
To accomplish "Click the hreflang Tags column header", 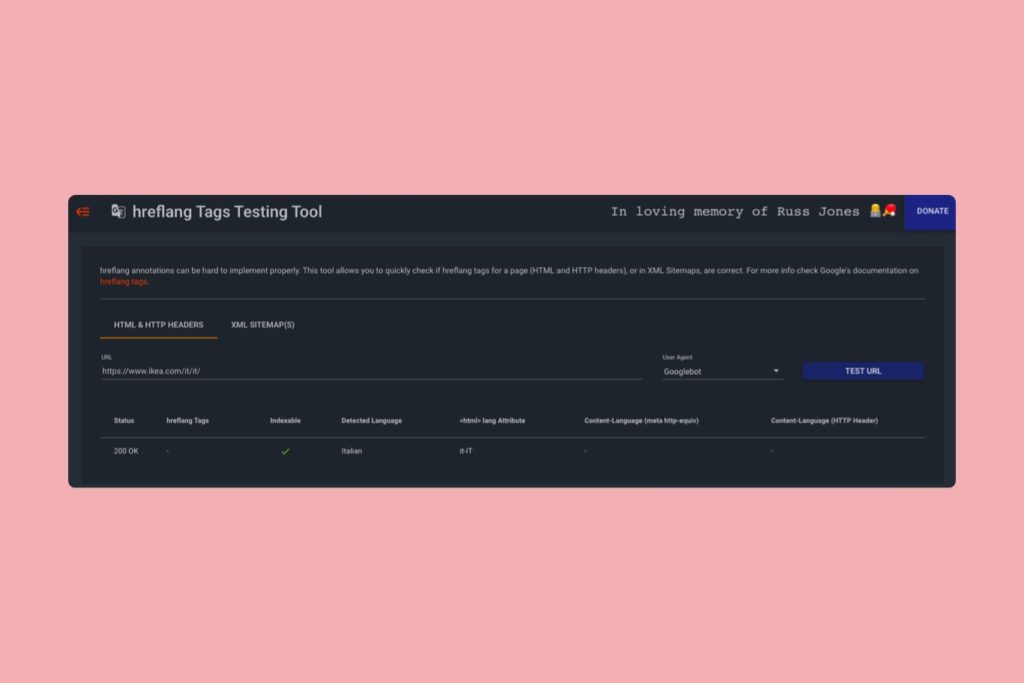I will (187, 421).
